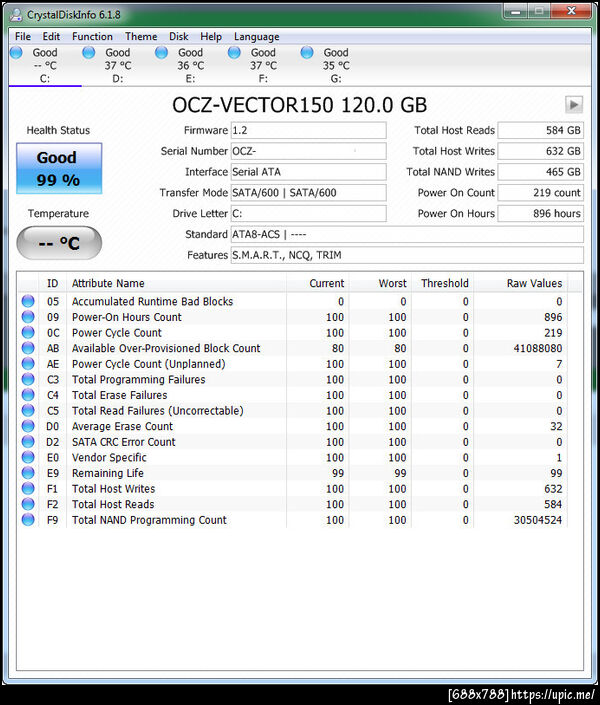
Task: Click raw value 30504524
Action: (537, 520)
